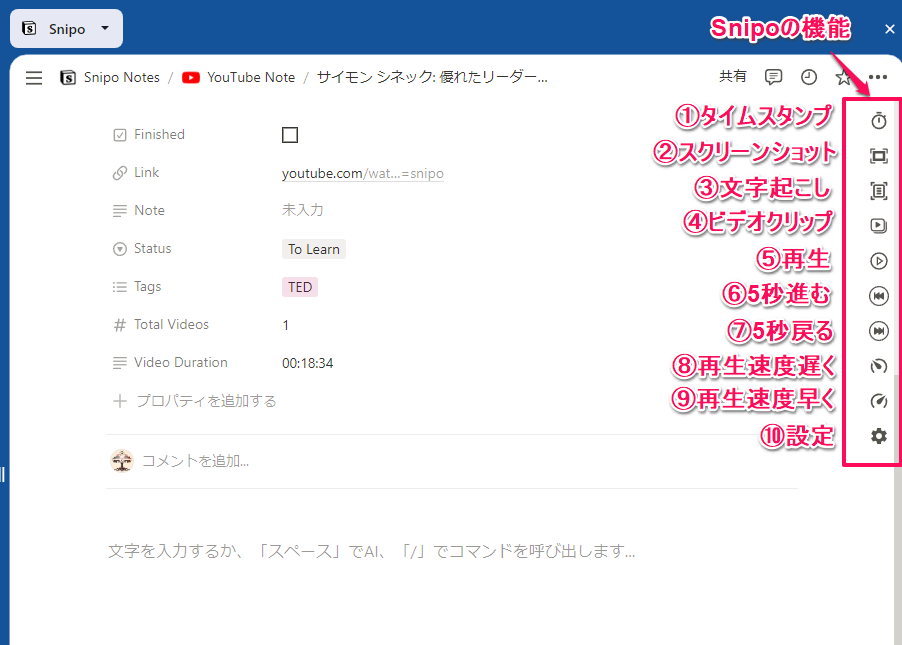Open the Snipo dropdown at top left
This screenshot has height=645, width=902.
click(66, 28)
